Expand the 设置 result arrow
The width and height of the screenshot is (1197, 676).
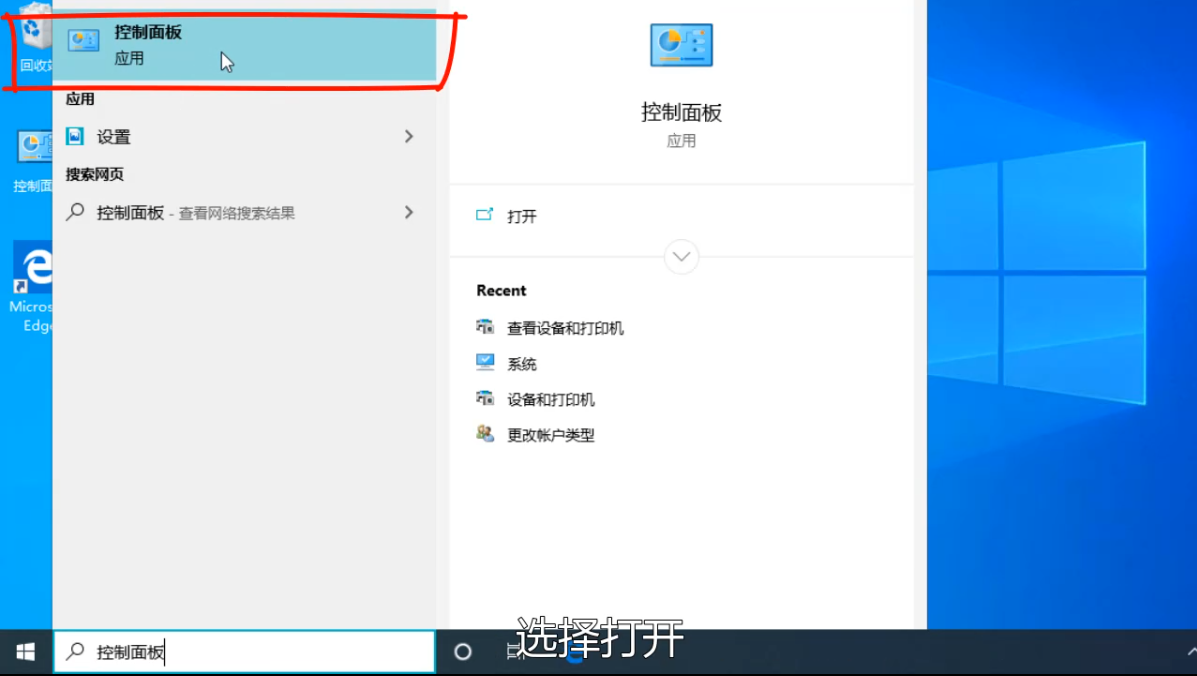coord(409,137)
